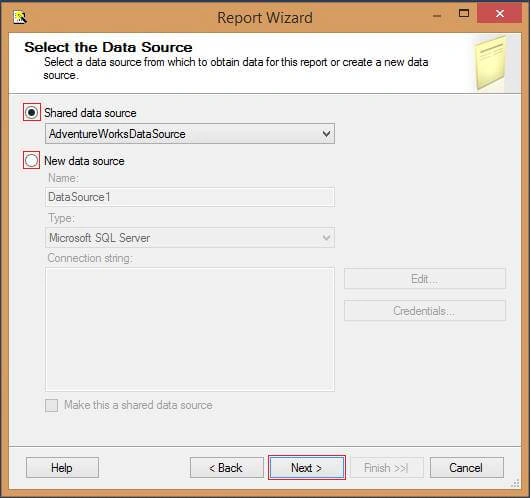The height and width of the screenshot is (498, 531).
Task: Open the AdventureWorksDataSource dropdown
Action: click(x=190, y=134)
